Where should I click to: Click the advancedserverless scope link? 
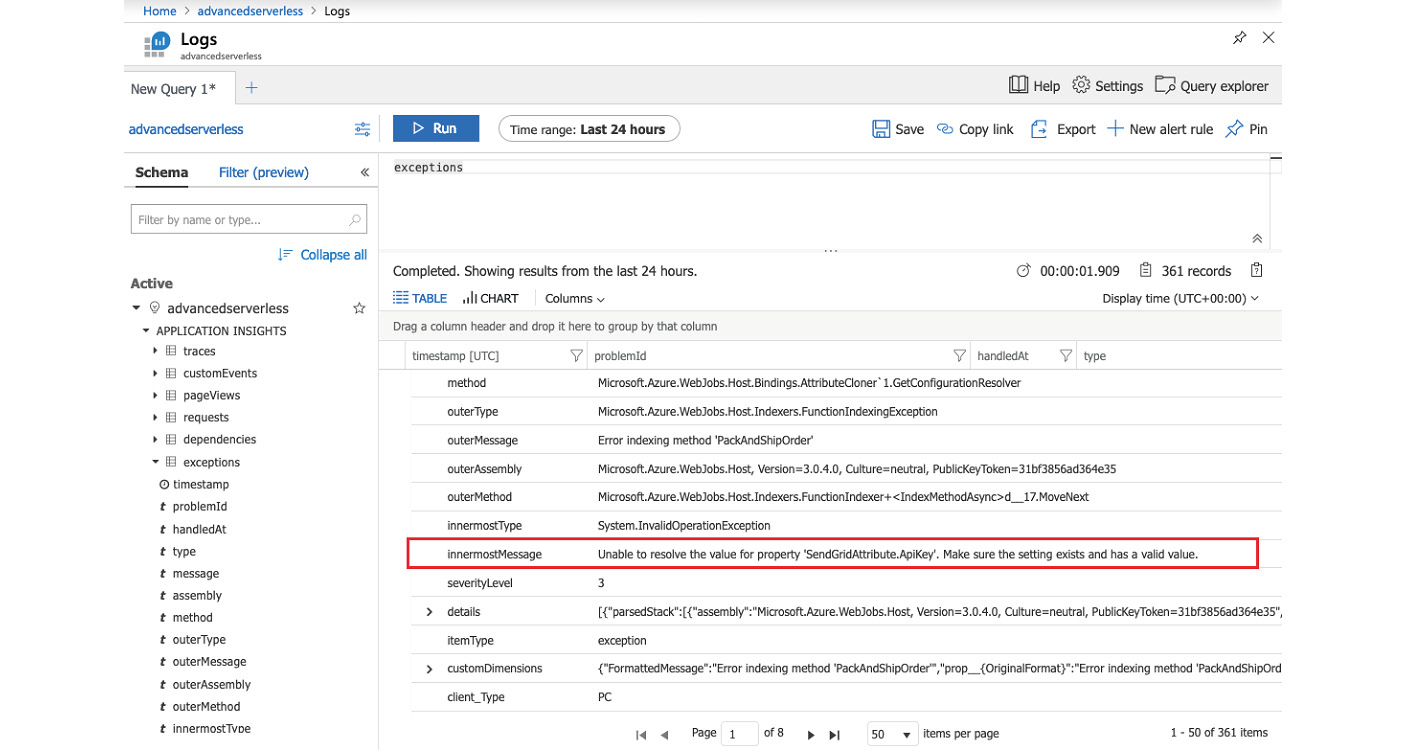click(186, 129)
